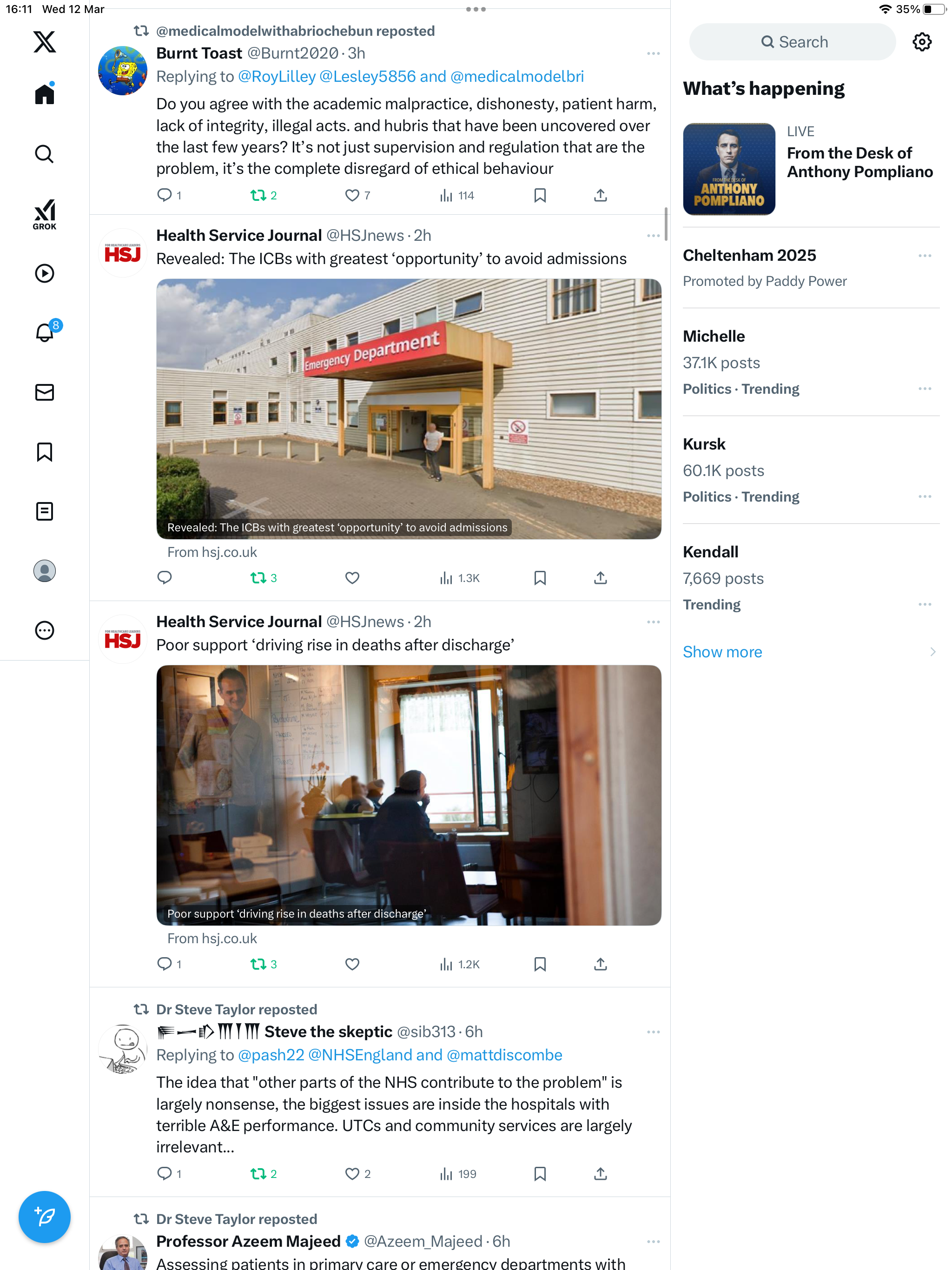
Task: Open the @RoyLilley mention link
Action: [277, 76]
